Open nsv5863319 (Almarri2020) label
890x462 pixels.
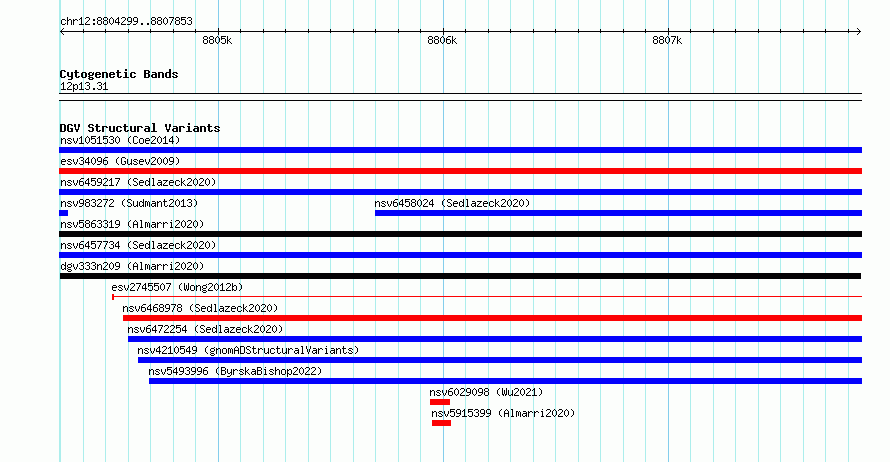tap(132, 224)
